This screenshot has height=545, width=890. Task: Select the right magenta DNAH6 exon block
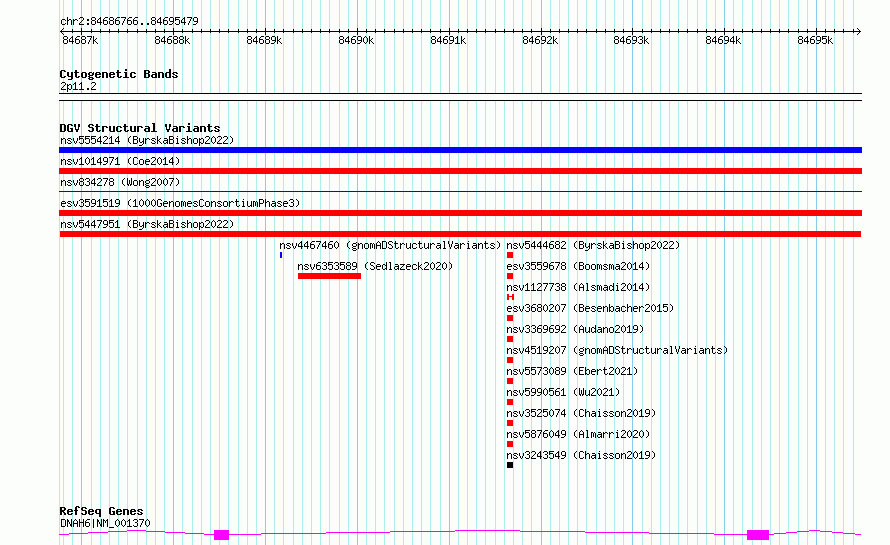coord(758,534)
